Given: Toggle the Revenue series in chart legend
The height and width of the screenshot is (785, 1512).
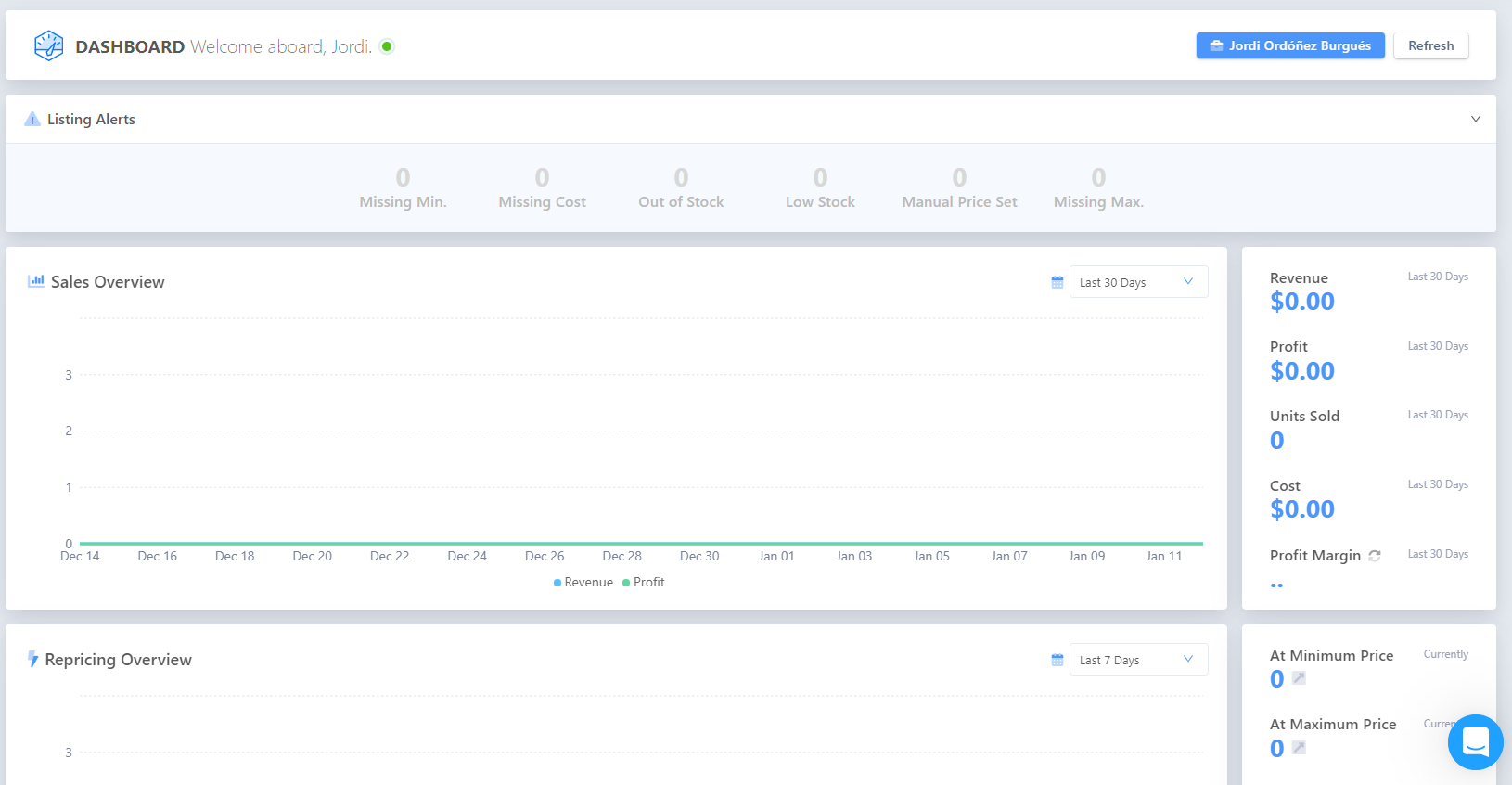Looking at the screenshot, I should coord(583,582).
